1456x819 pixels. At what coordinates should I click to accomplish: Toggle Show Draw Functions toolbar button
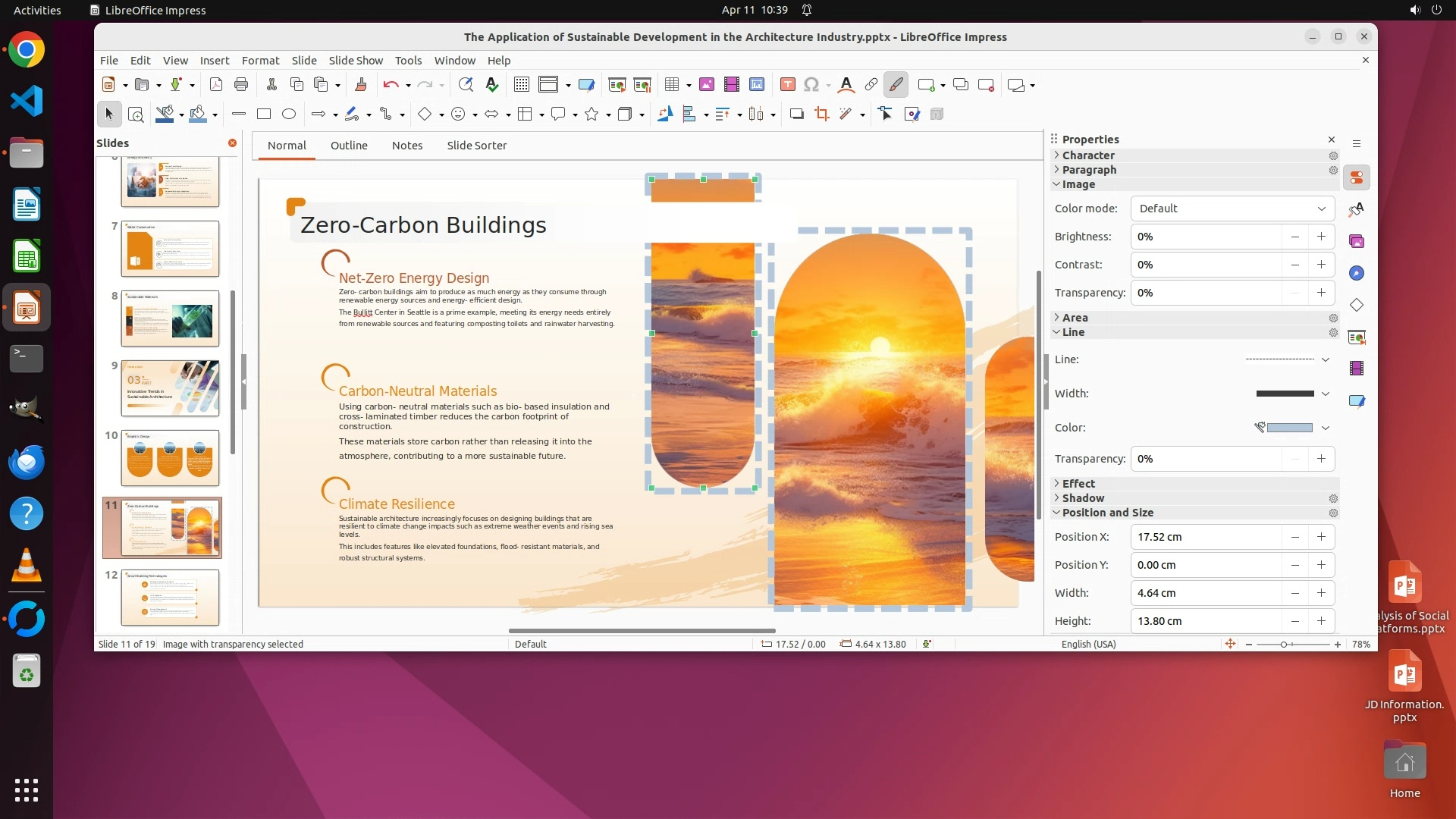click(x=896, y=85)
